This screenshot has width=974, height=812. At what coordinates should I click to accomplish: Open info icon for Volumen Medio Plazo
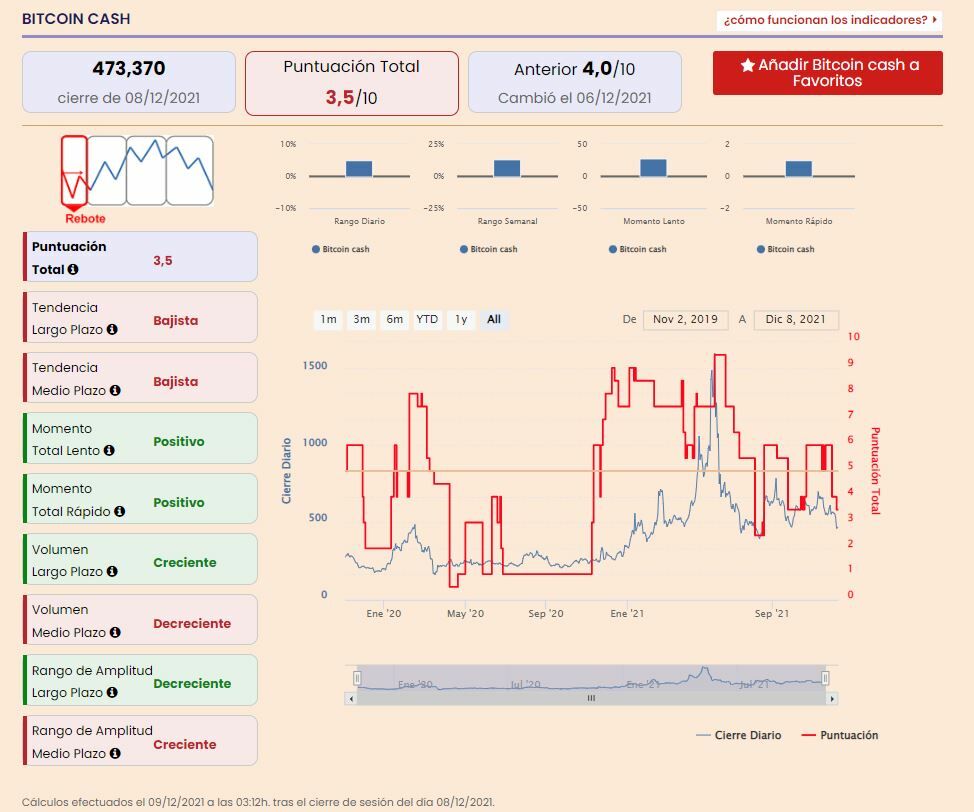point(115,632)
